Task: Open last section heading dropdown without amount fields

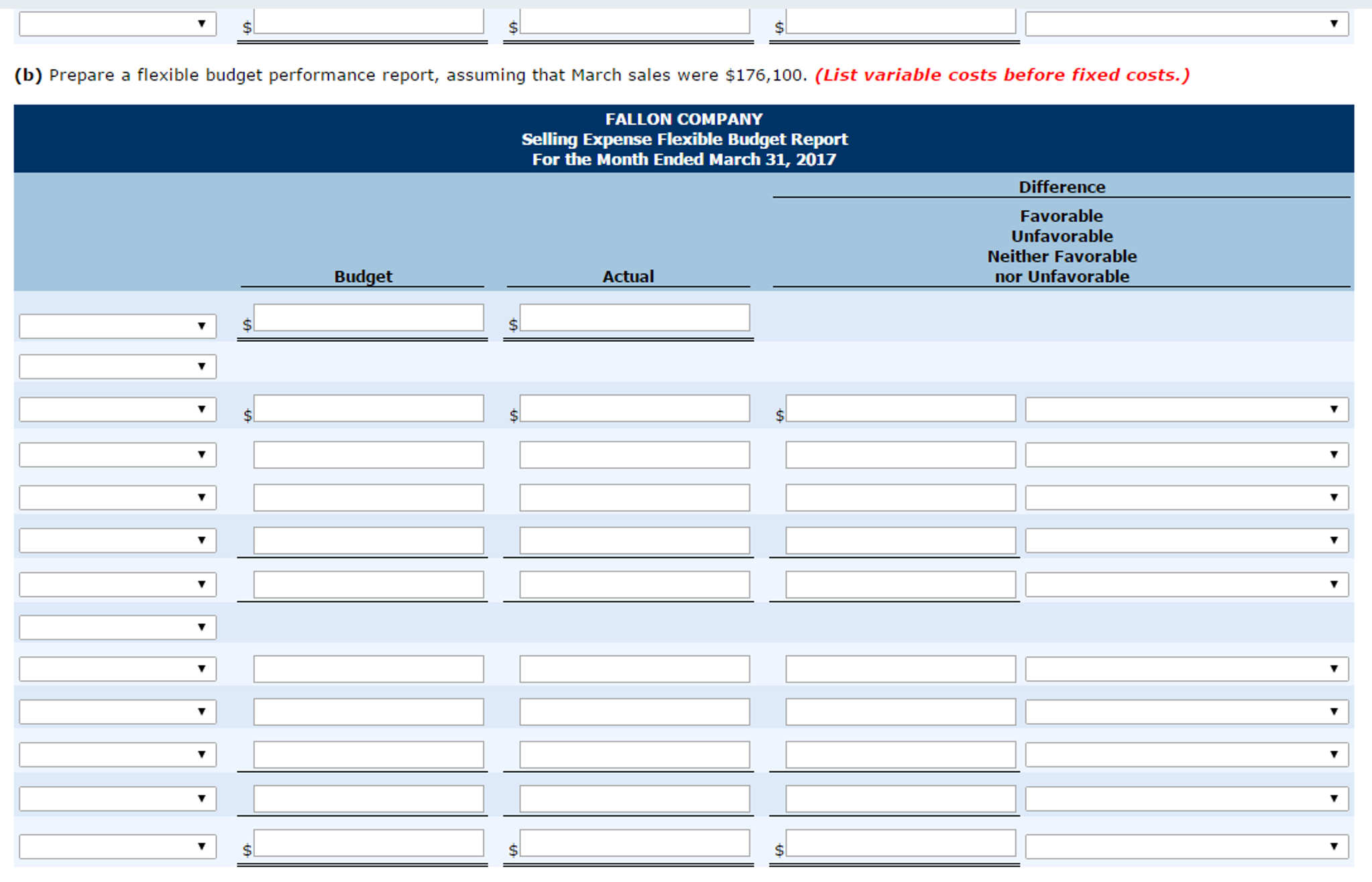Action: [117, 627]
